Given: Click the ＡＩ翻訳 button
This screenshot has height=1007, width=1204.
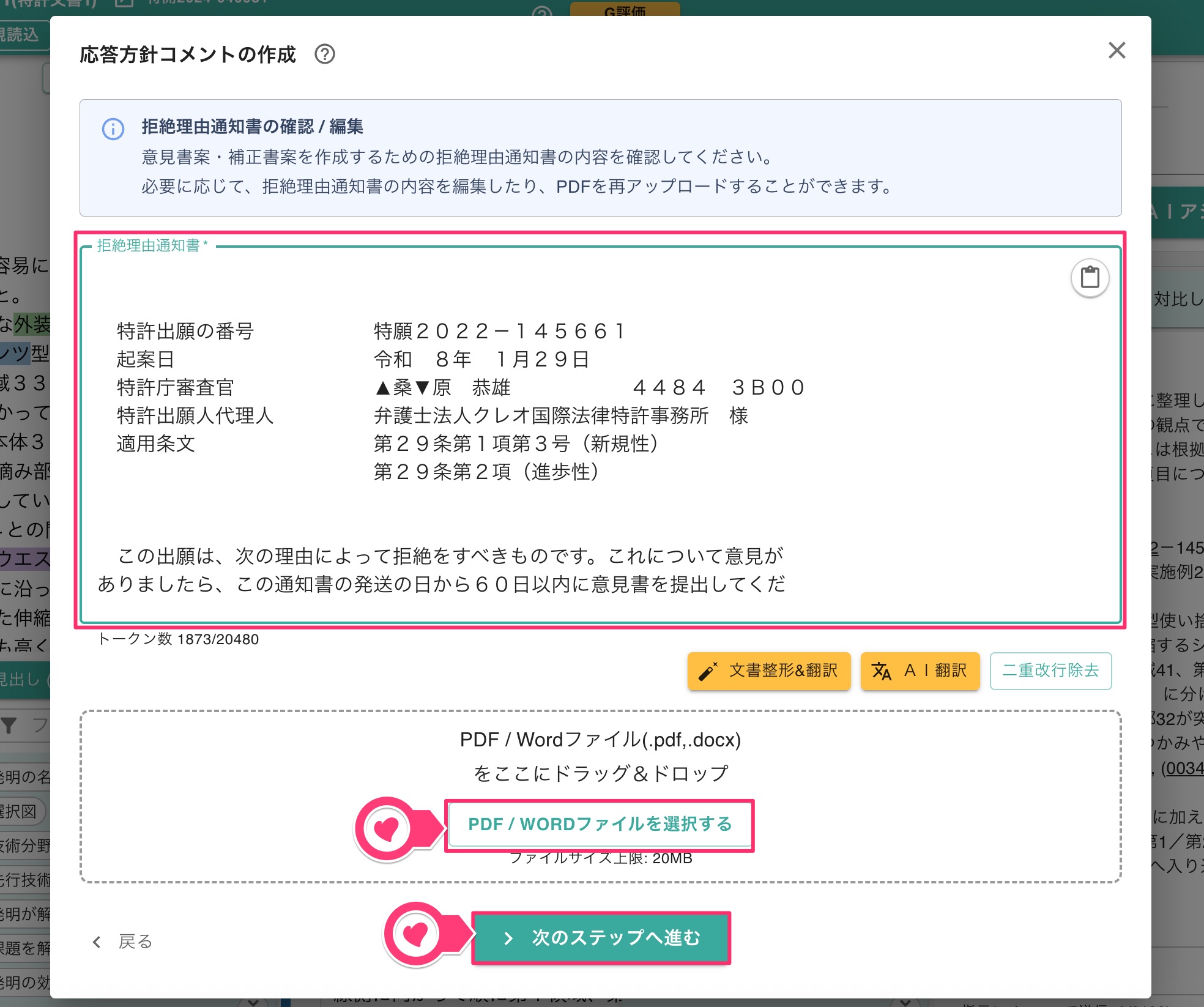Looking at the screenshot, I should point(920,671).
